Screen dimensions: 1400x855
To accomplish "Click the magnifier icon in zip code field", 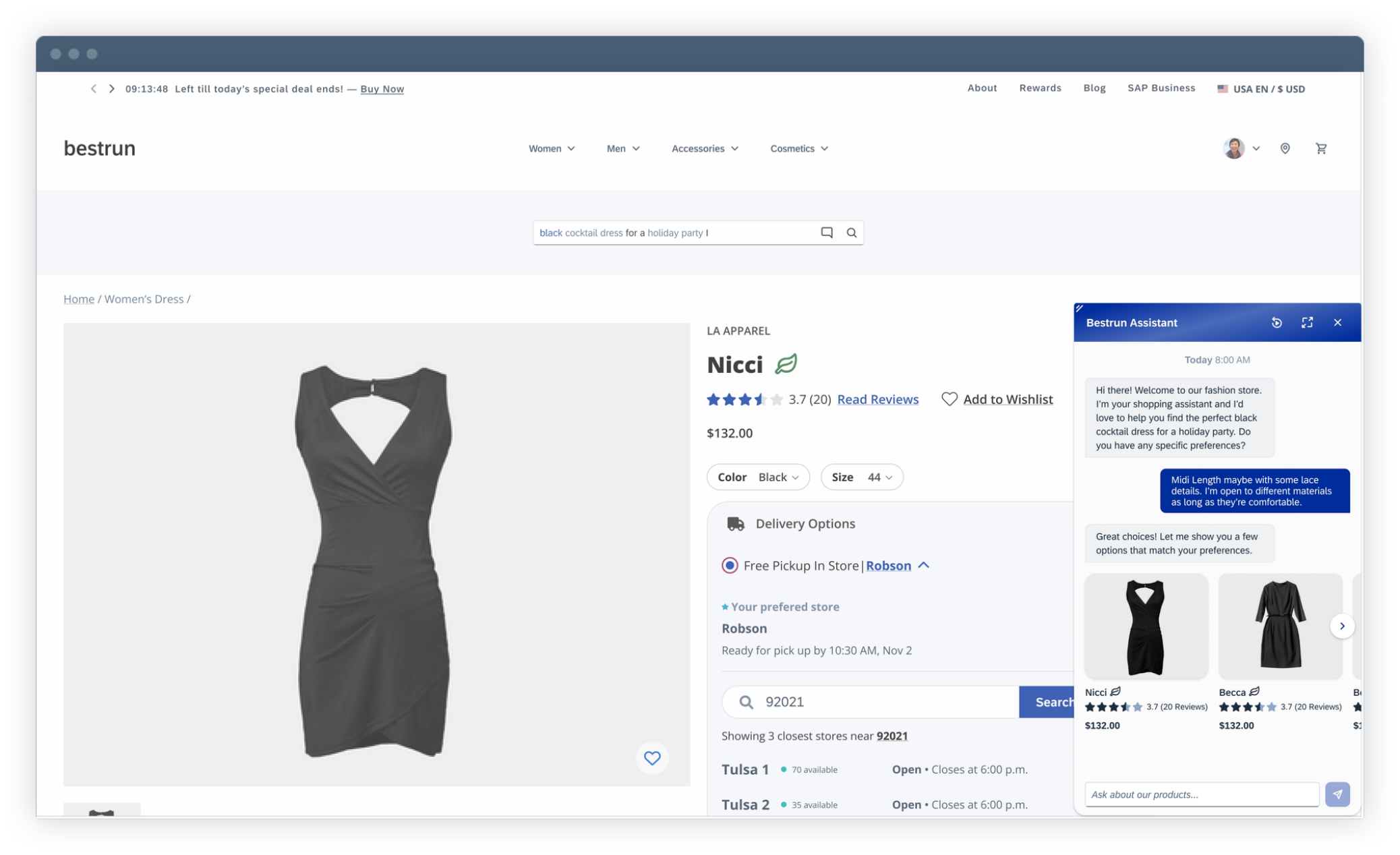I will tap(746, 702).
